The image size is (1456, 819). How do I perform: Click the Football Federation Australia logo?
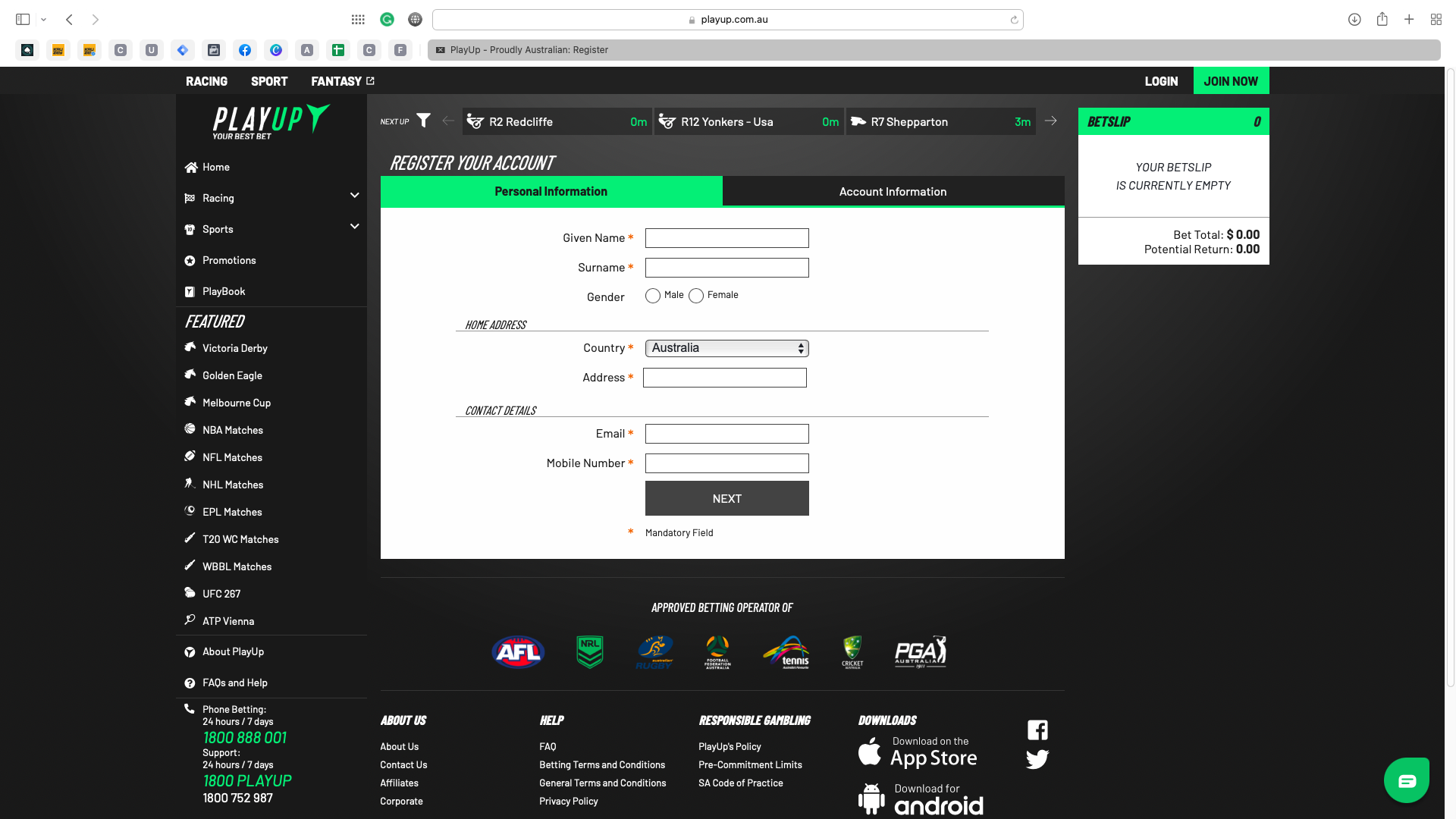[x=717, y=652]
